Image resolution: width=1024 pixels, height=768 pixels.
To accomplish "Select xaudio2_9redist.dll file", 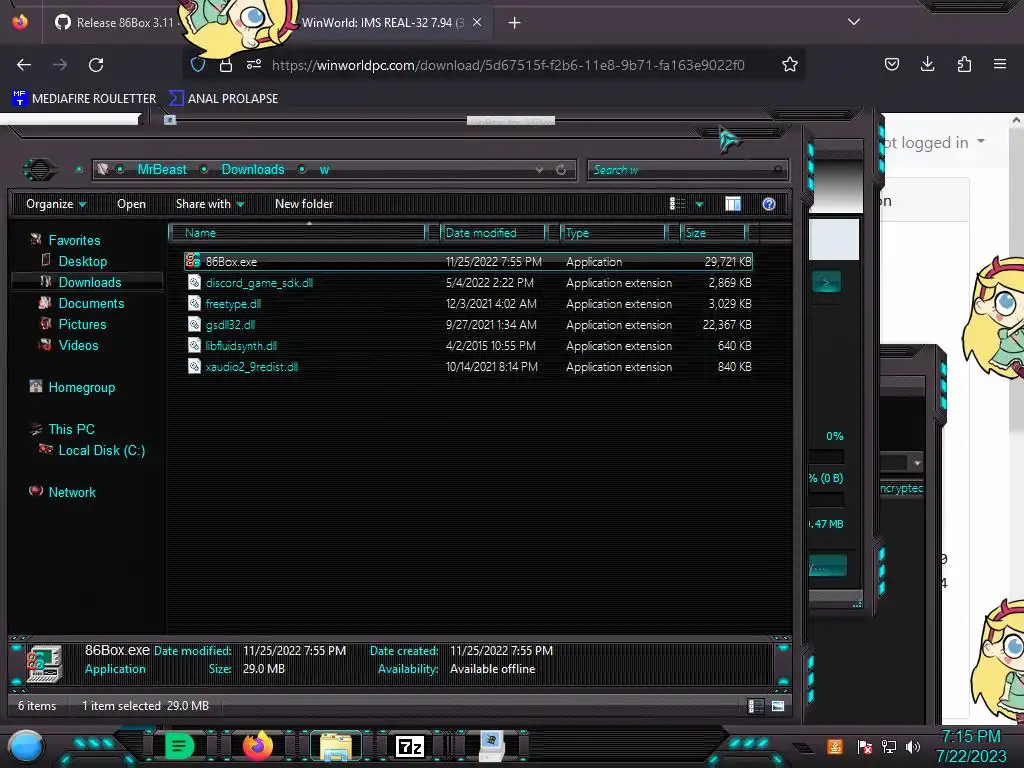I will (x=468, y=366).
